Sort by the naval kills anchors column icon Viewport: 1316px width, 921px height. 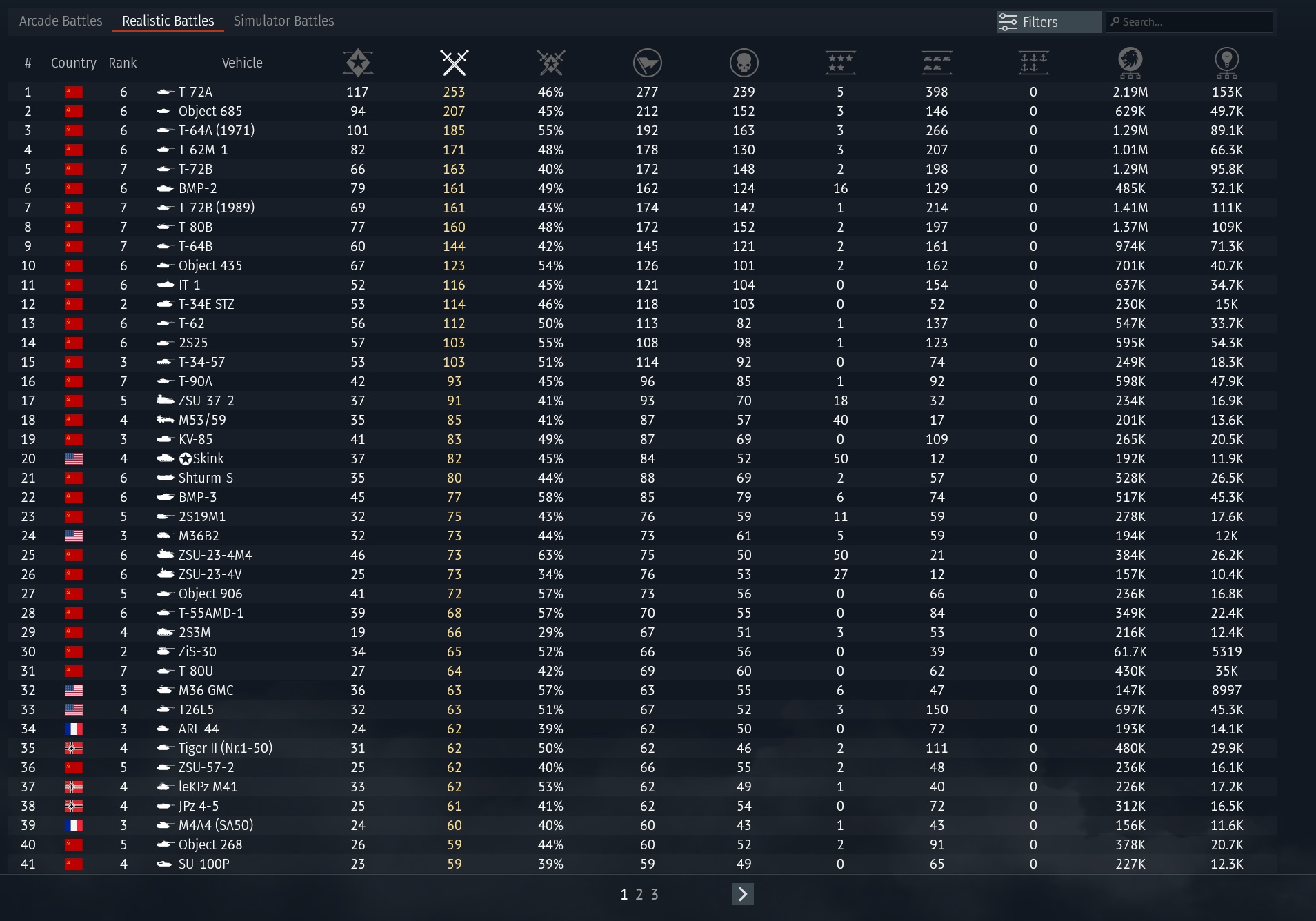[x=1033, y=63]
